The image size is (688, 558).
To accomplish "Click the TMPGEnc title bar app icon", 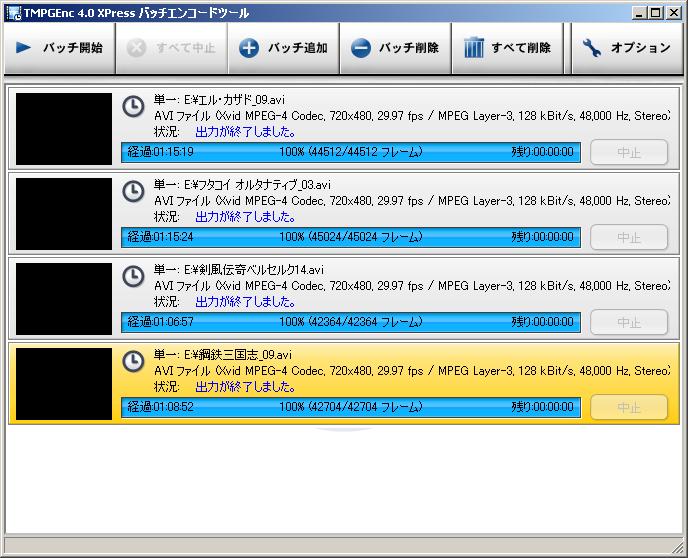I will 14,13.
